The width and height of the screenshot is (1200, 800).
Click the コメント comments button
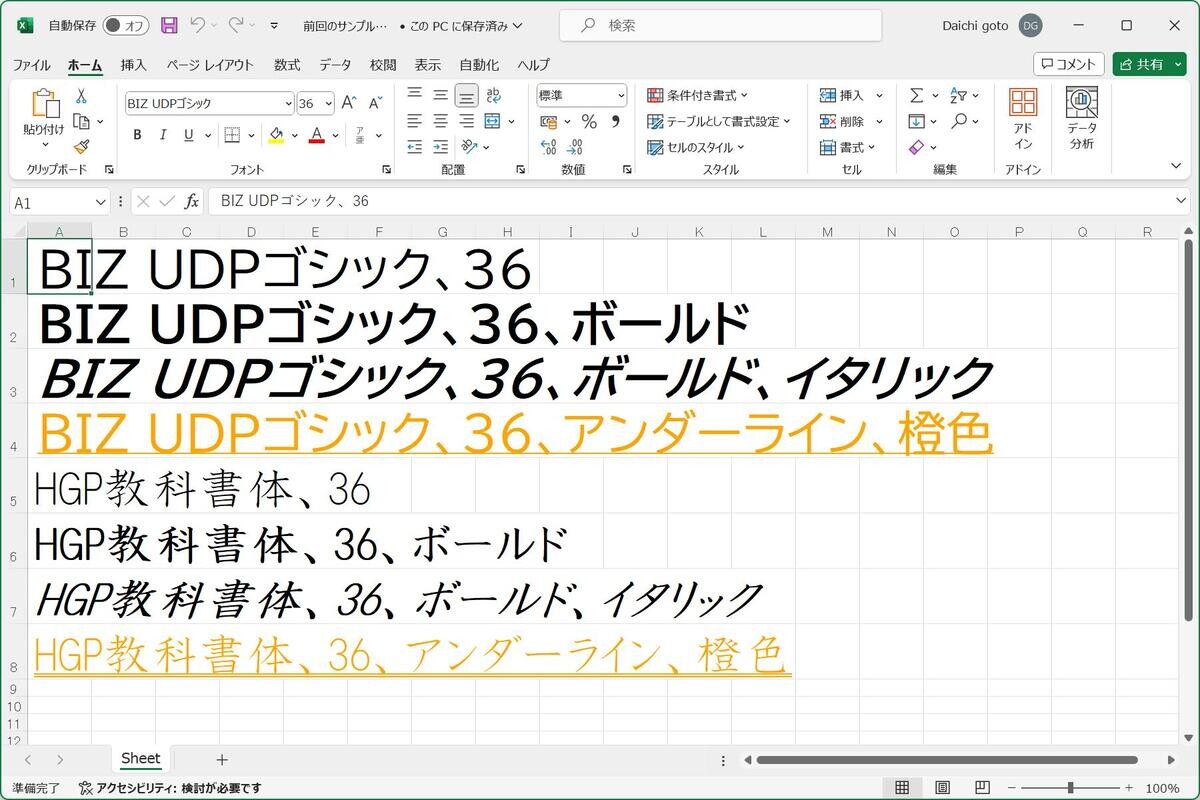click(1068, 64)
